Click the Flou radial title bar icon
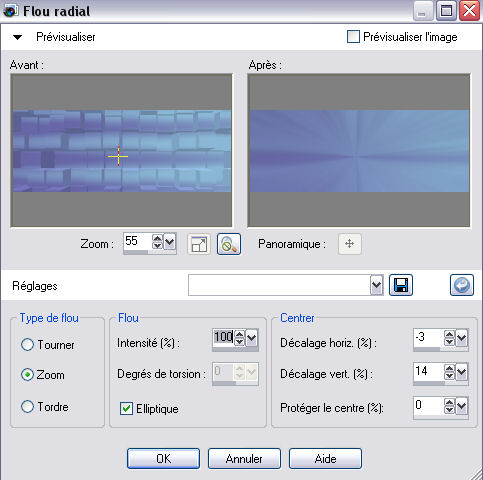 click(10, 10)
